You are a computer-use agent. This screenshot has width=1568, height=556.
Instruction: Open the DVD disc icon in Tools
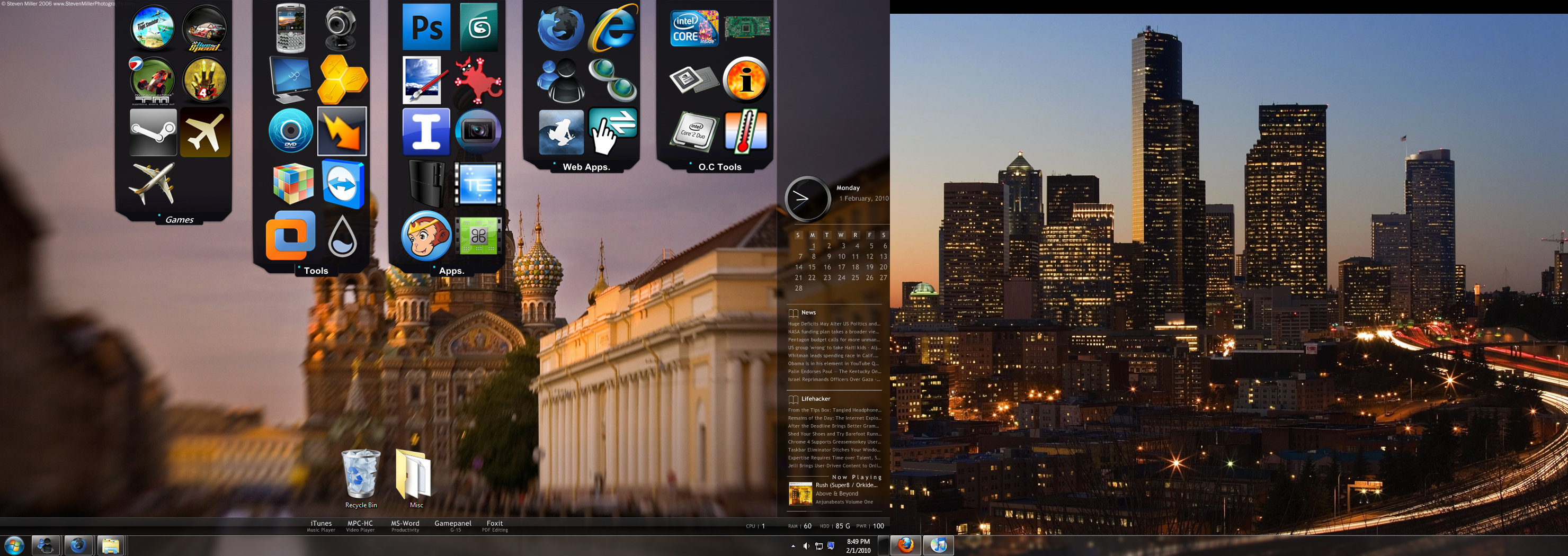point(290,131)
